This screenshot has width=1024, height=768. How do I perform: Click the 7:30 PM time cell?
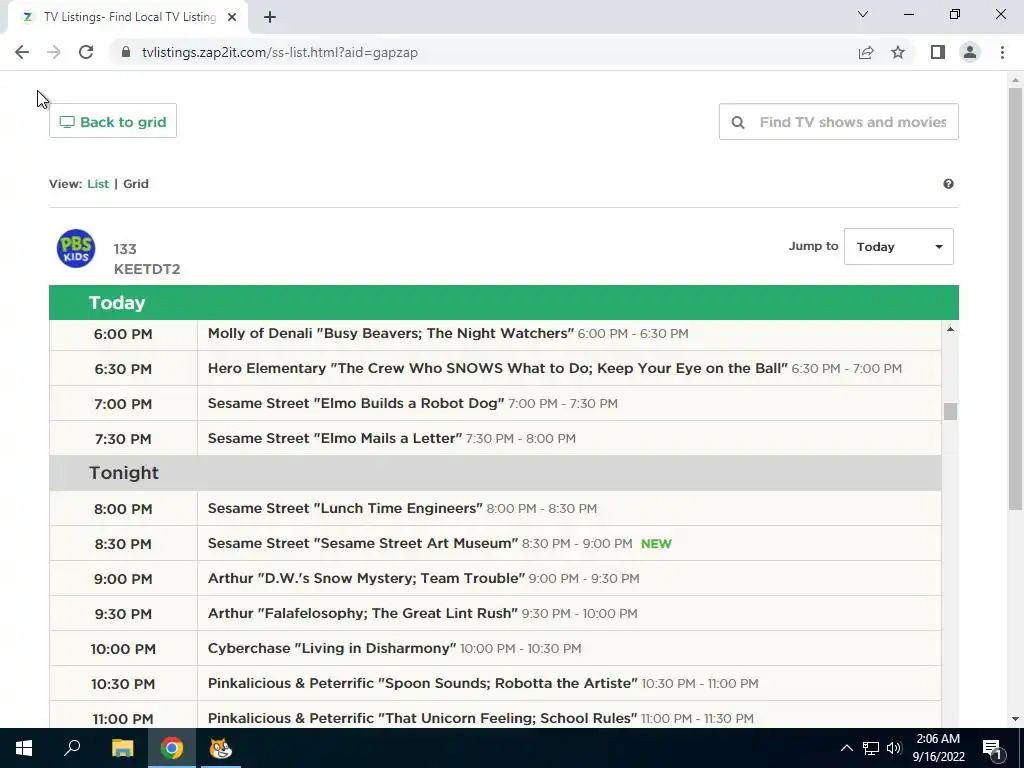click(x=123, y=439)
